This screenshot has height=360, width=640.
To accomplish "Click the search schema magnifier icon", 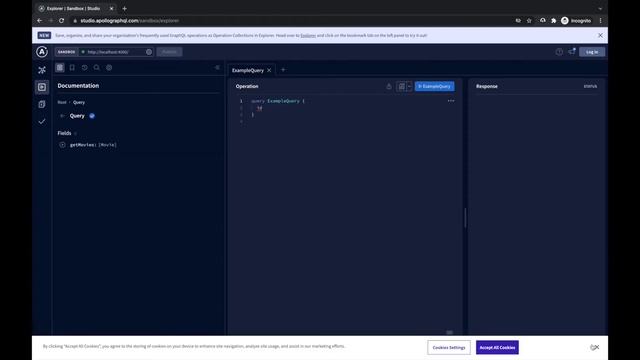I will 97,68.
